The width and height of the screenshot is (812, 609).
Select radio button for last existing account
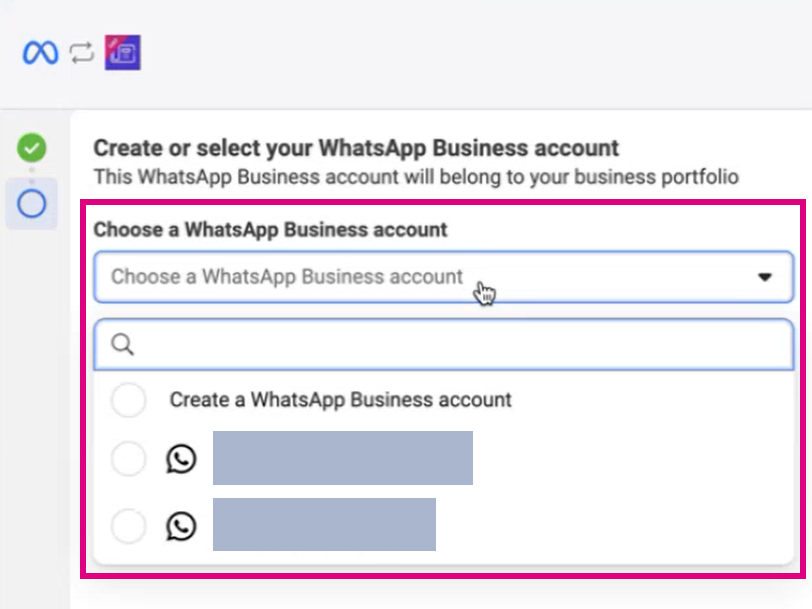coord(129,526)
